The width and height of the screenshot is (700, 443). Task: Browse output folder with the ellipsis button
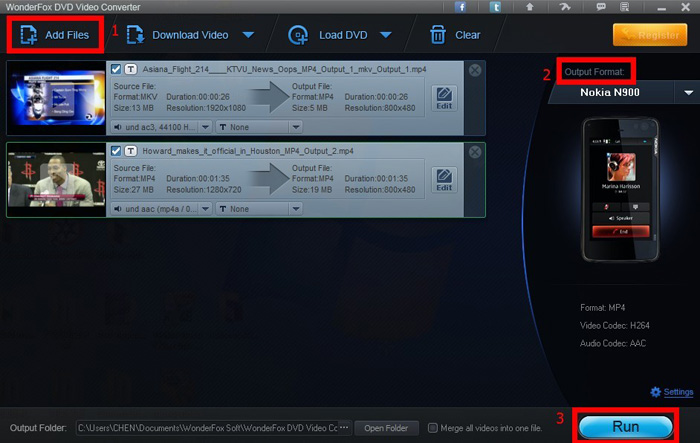coord(344,427)
